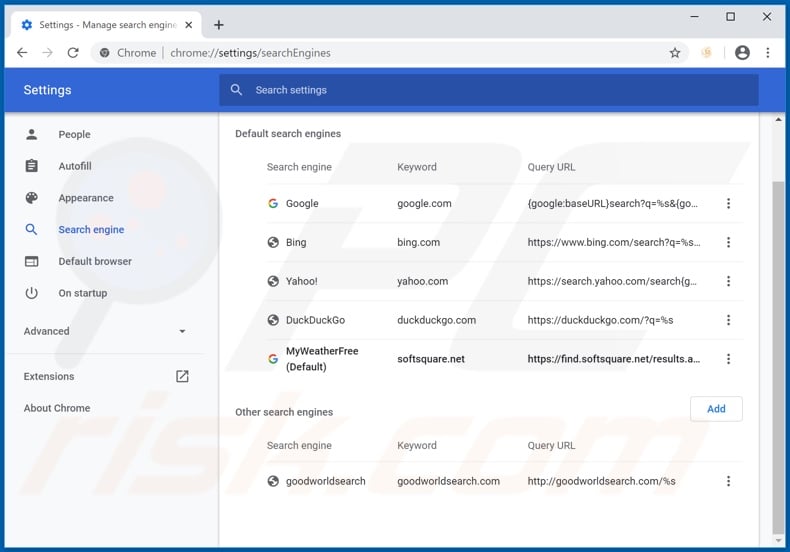
Task: Click the google.com keyword cell
Action: coord(424,203)
